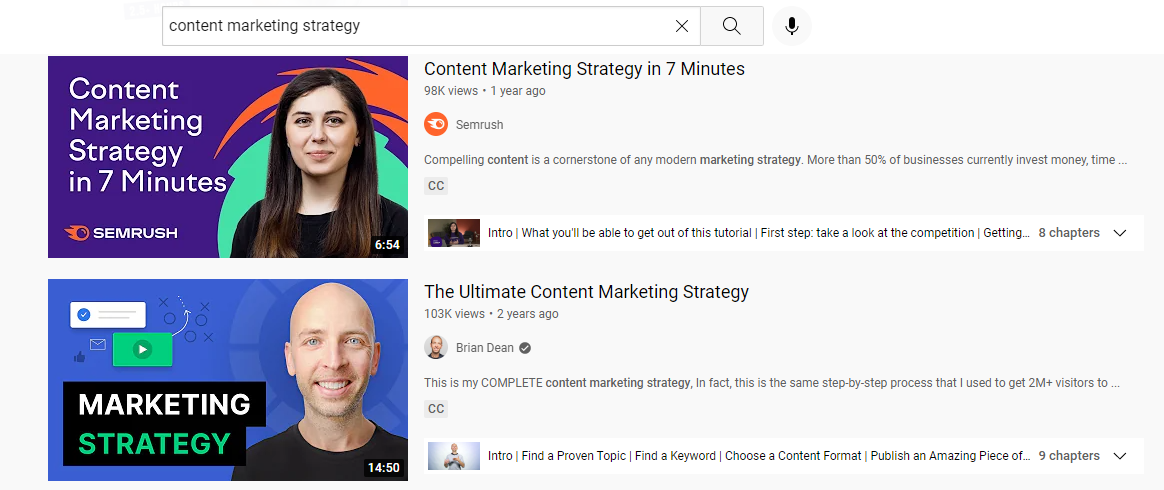The image size is (1164, 490).
Task: Click the '98K views' text
Action: coord(451,91)
